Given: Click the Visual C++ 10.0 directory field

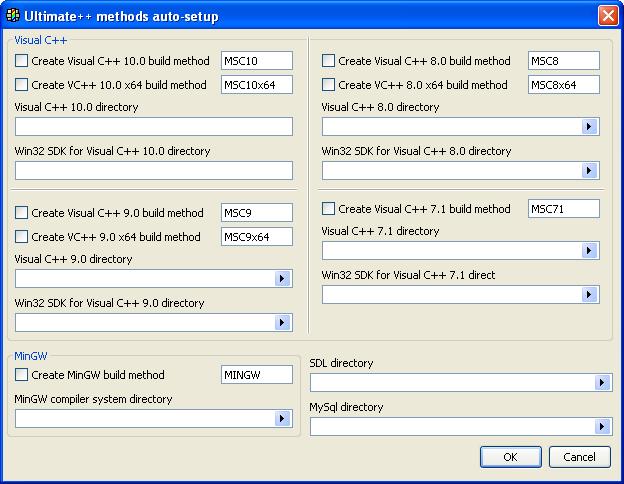Looking at the screenshot, I should 153,127.
